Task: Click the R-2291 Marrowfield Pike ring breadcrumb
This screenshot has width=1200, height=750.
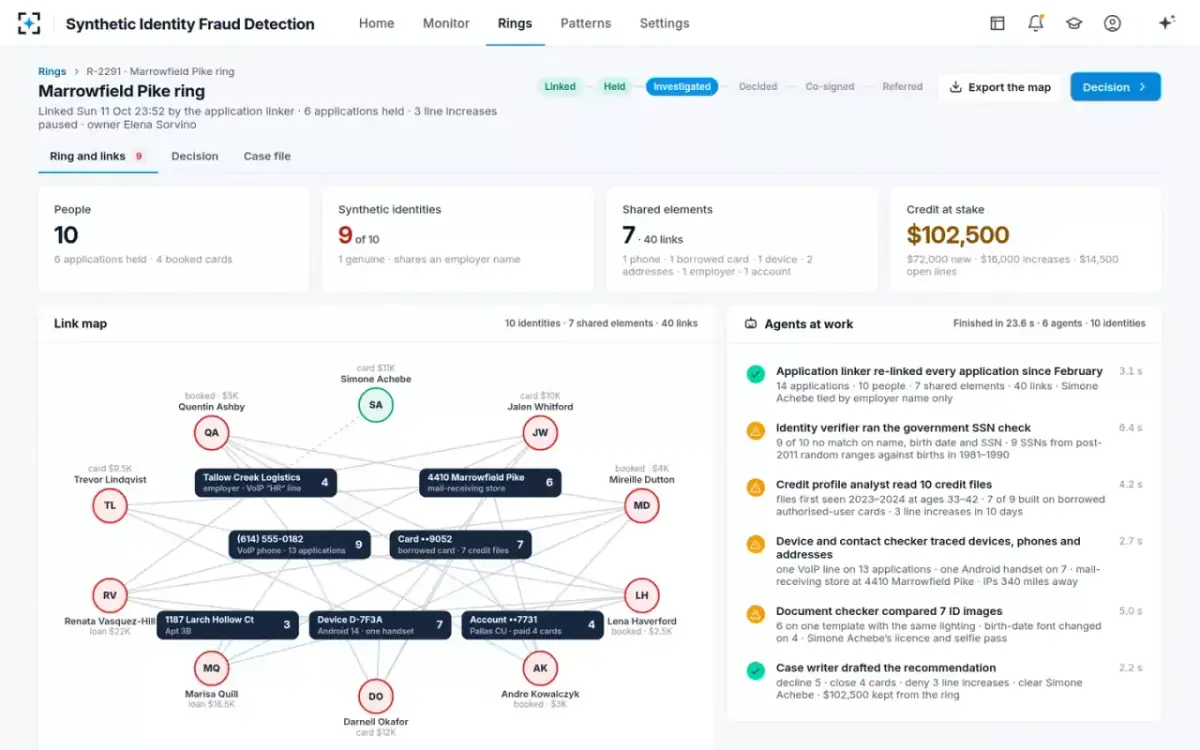Action: (x=161, y=72)
